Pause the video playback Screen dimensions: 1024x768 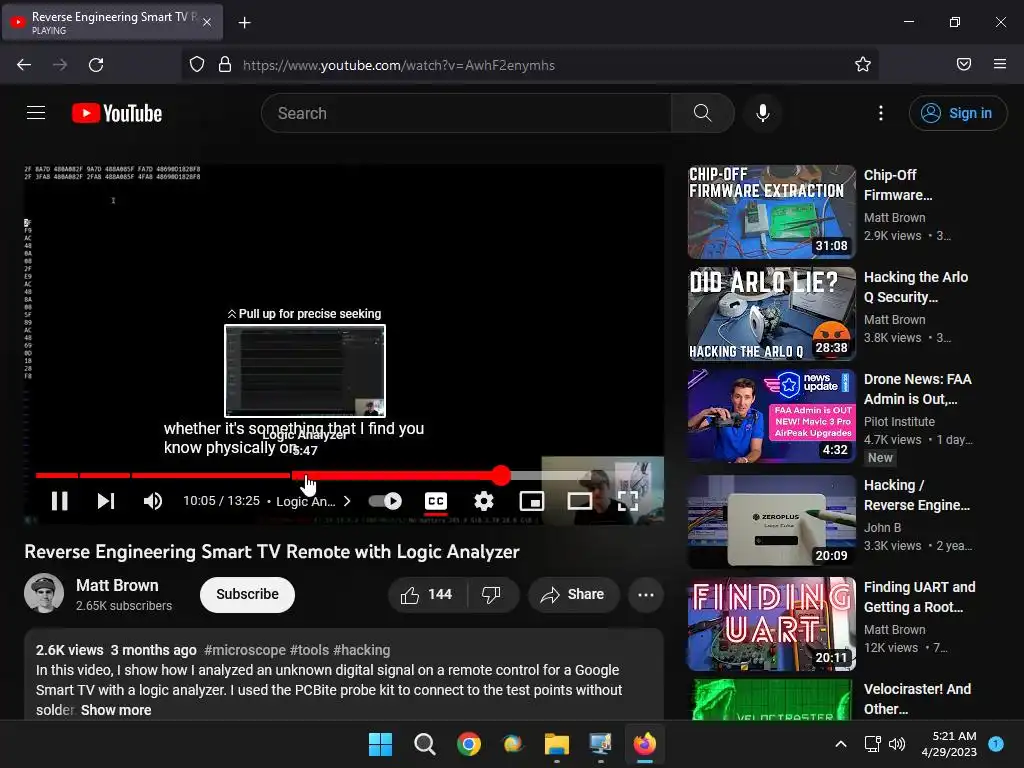point(59,501)
